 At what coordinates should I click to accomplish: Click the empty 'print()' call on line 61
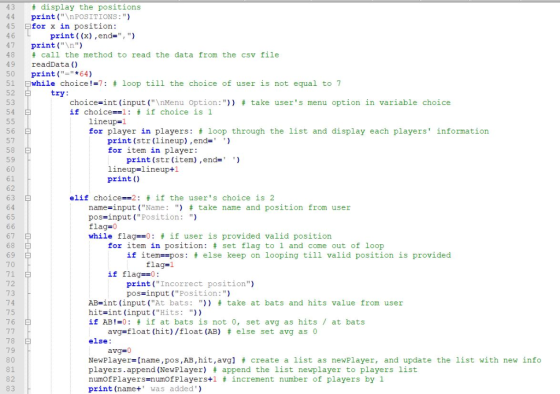[124, 179]
